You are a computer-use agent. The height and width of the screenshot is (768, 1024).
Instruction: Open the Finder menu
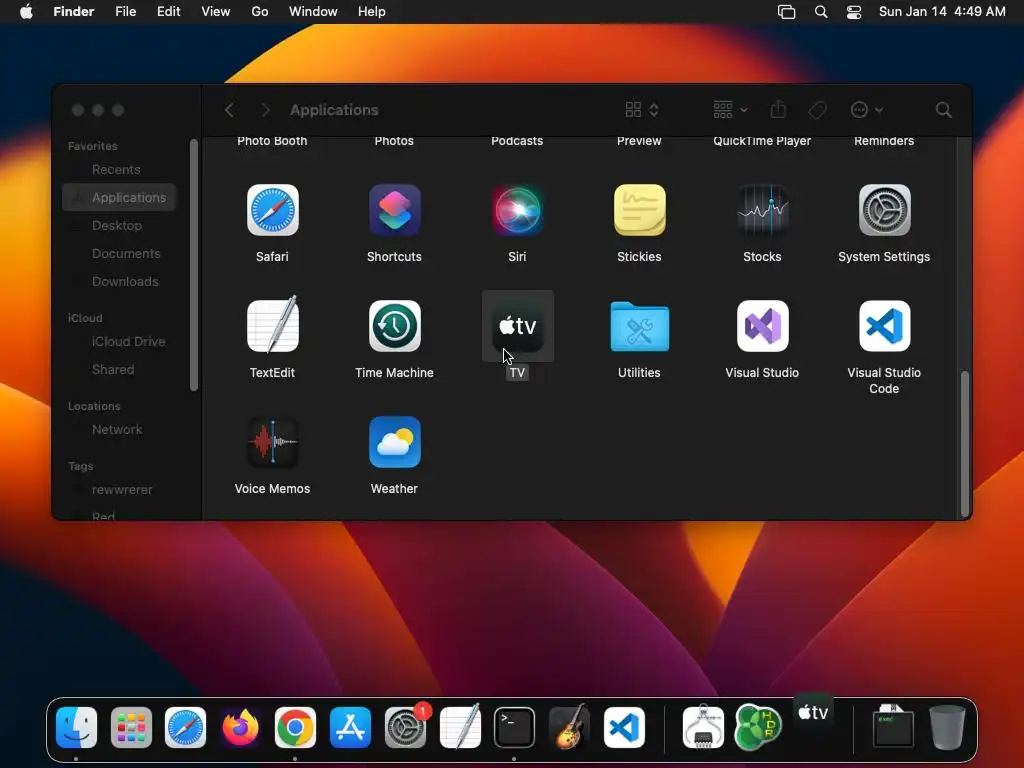pyautogui.click(x=74, y=12)
